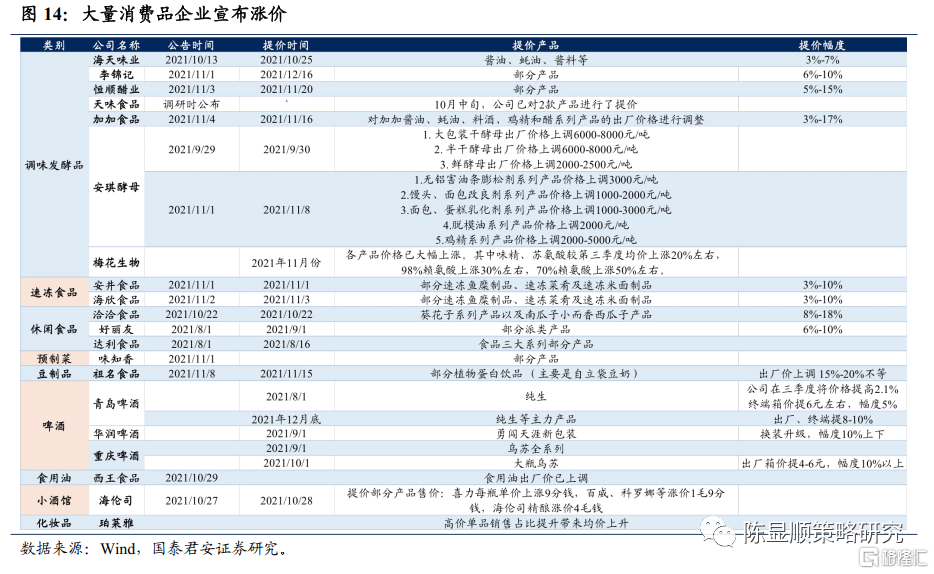The height and width of the screenshot is (574, 934).
Task: Select the 安琪酵母 company cell
Action: [x=115, y=187]
